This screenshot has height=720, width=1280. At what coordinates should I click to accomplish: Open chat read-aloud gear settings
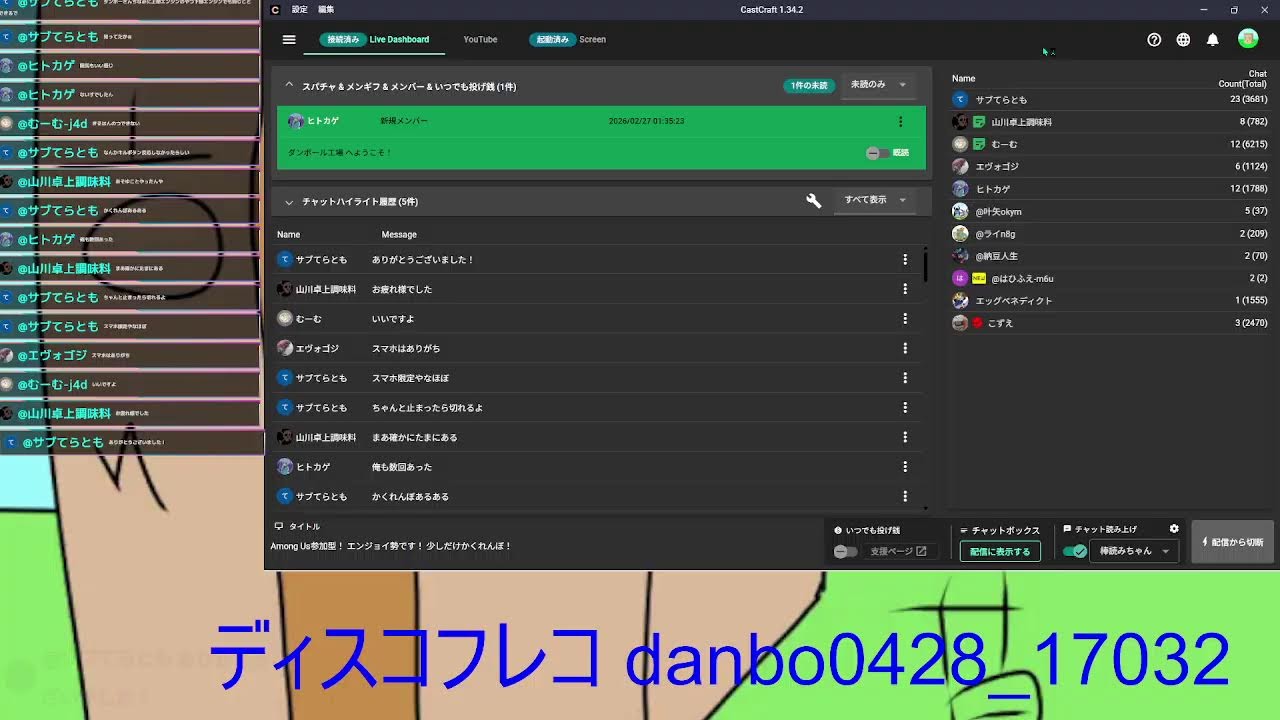click(x=1174, y=529)
